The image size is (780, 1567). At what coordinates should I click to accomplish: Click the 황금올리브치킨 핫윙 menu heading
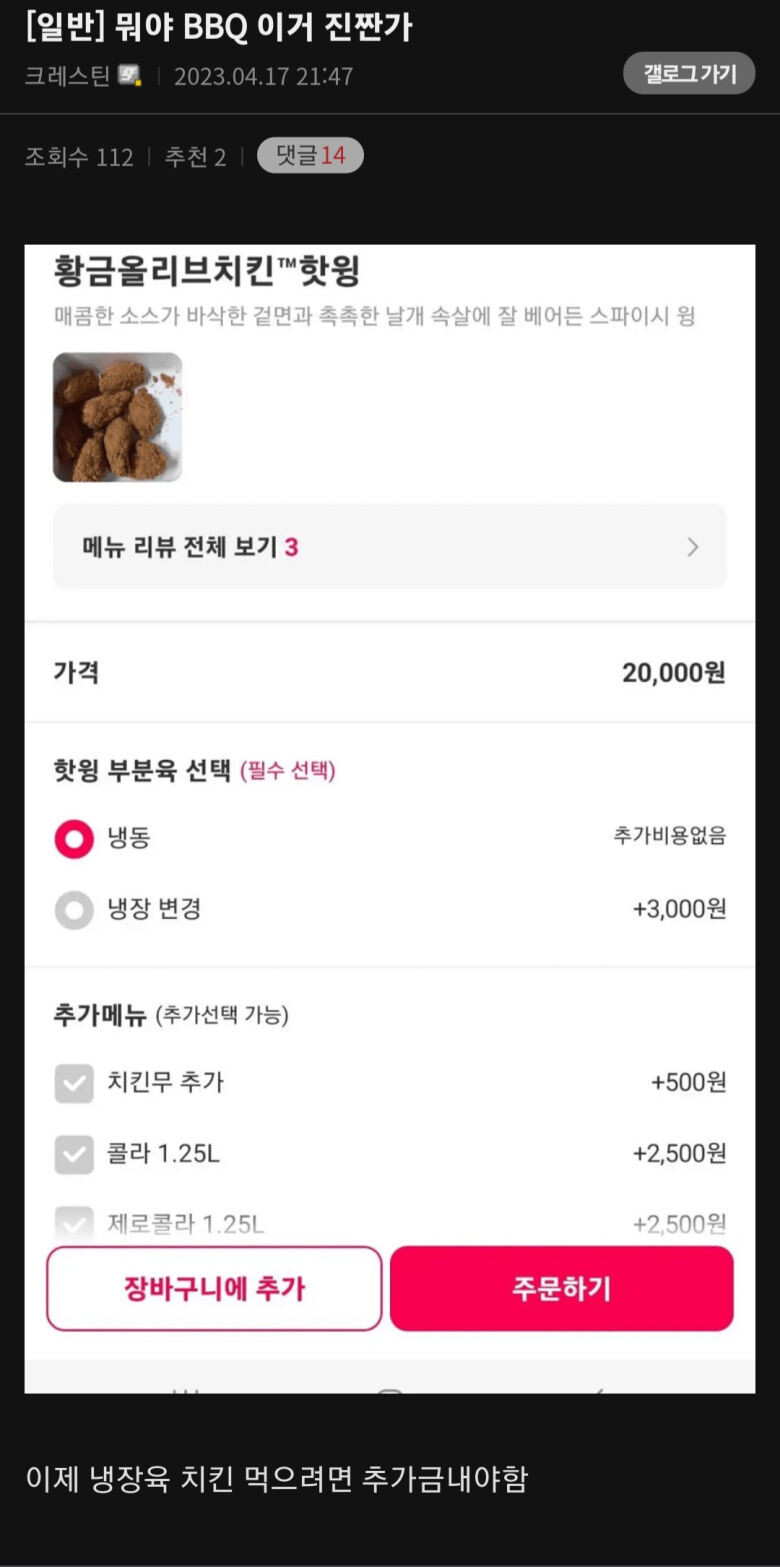(207, 271)
